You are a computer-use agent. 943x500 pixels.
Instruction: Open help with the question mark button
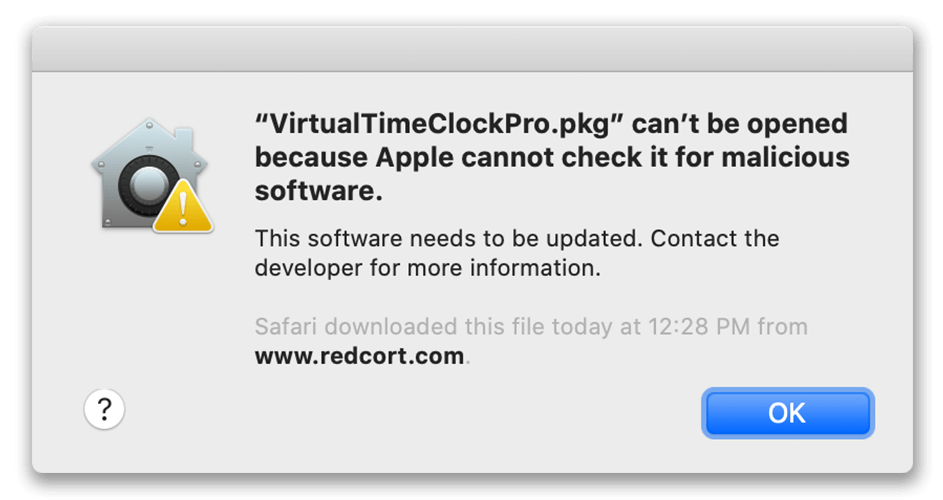[104, 409]
